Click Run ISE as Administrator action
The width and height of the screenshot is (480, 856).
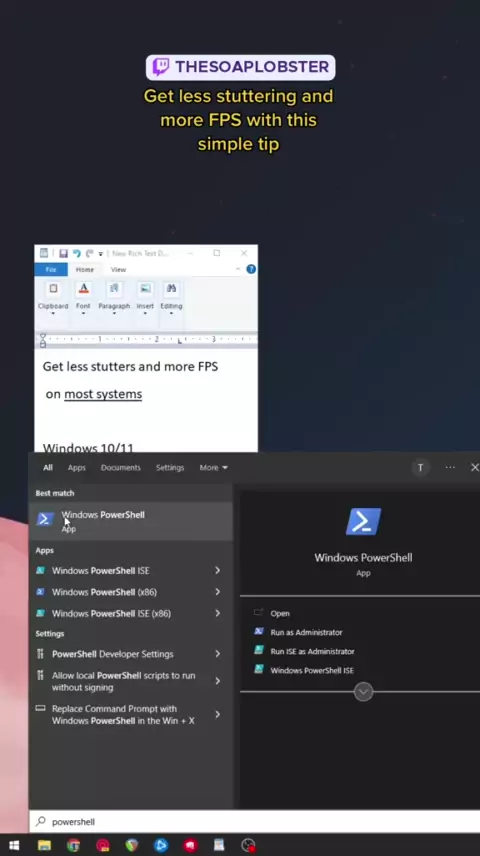[312, 651]
